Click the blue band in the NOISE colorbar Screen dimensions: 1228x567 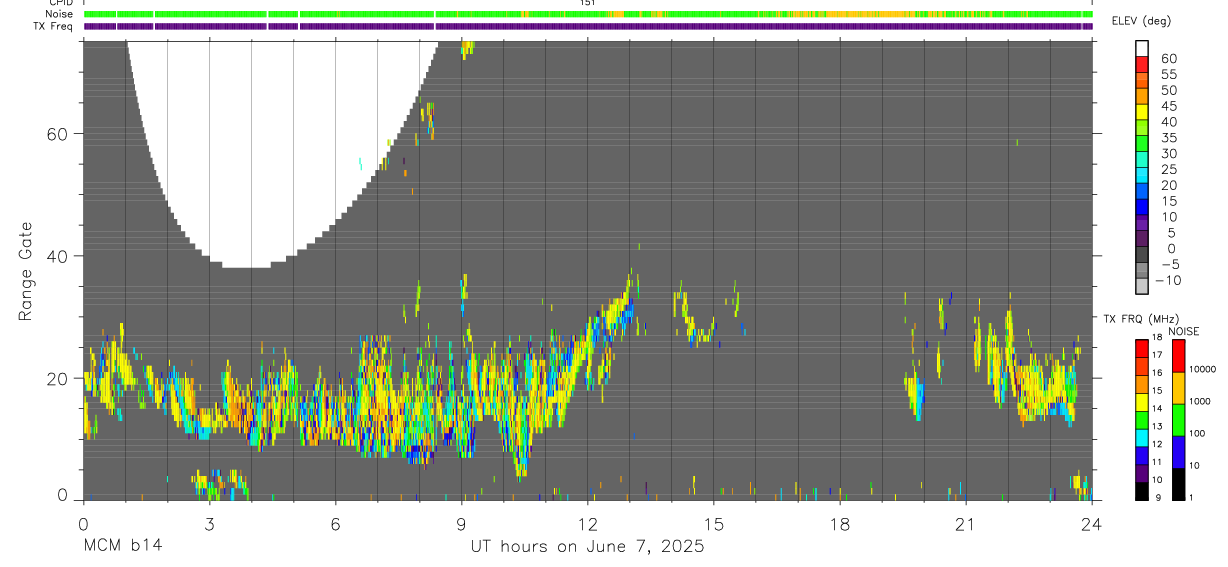click(1178, 452)
